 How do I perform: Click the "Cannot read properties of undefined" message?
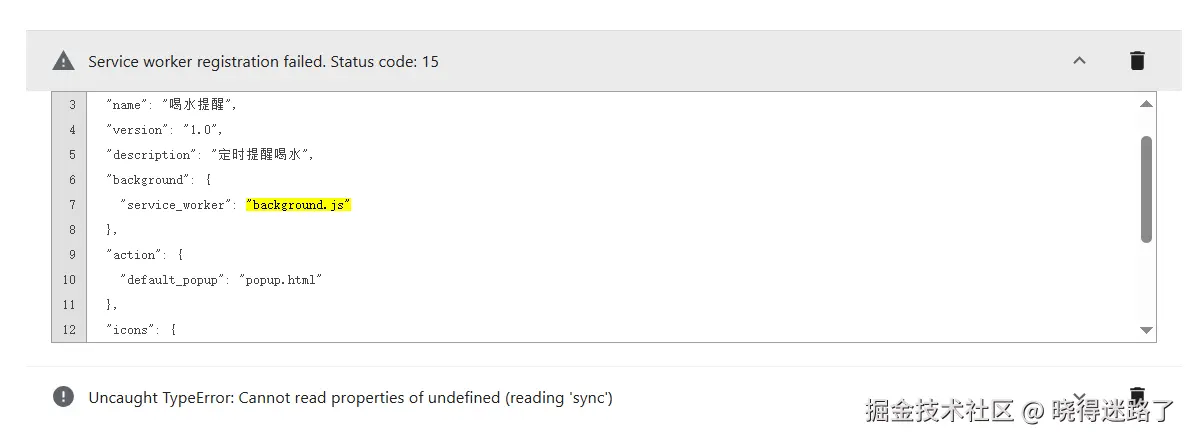coord(350,398)
